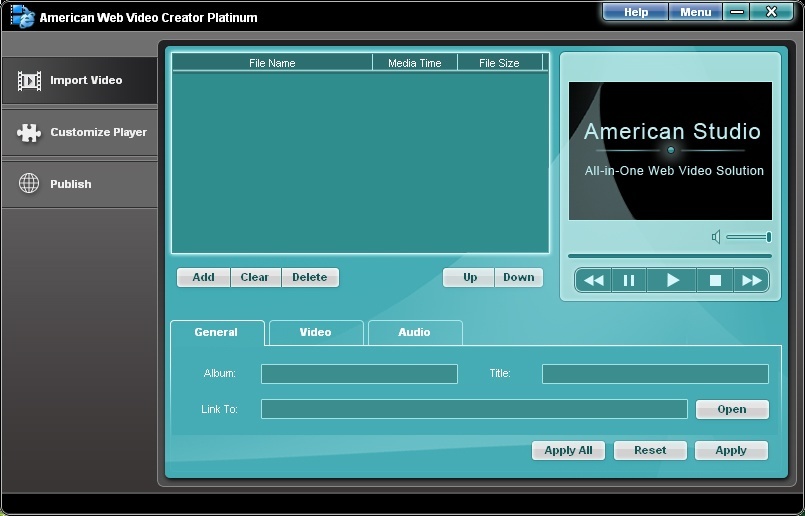Click the volume slider handle
The width and height of the screenshot is (805, 516).
(769, 237)
